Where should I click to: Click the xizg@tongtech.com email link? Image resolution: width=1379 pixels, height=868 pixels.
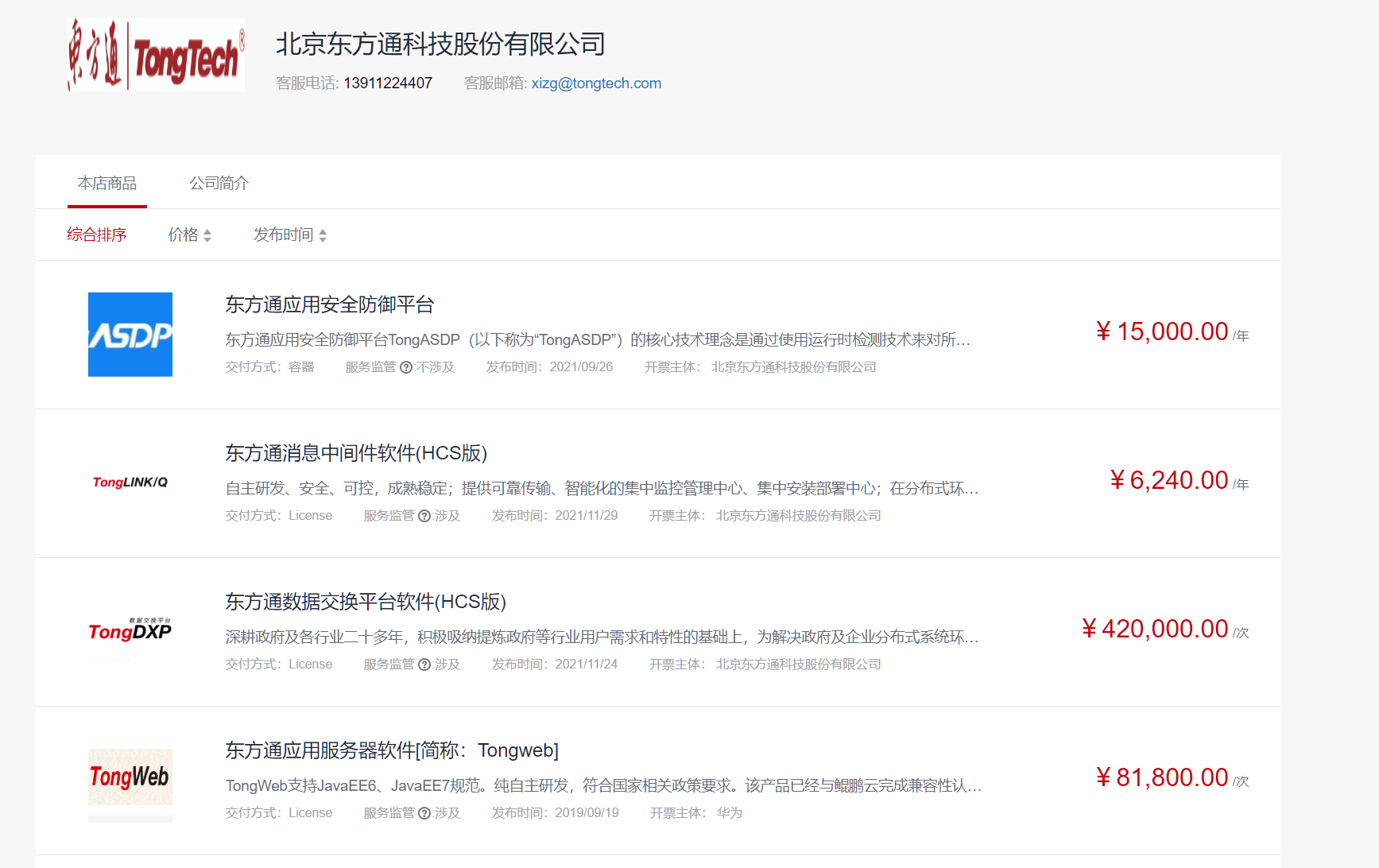(x=596, y=83)
